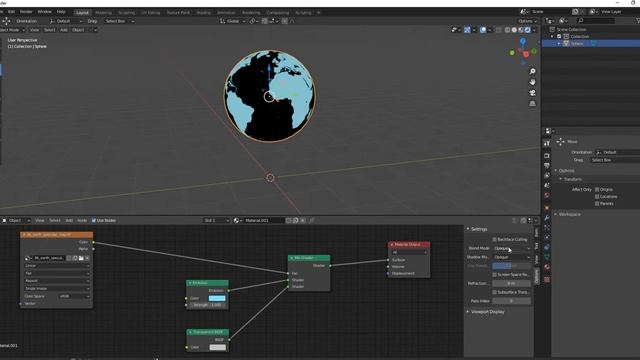This screenshot has height=360, width=640.
Task: Open the Options dropdown in viewport header
Action: (527, 21)
